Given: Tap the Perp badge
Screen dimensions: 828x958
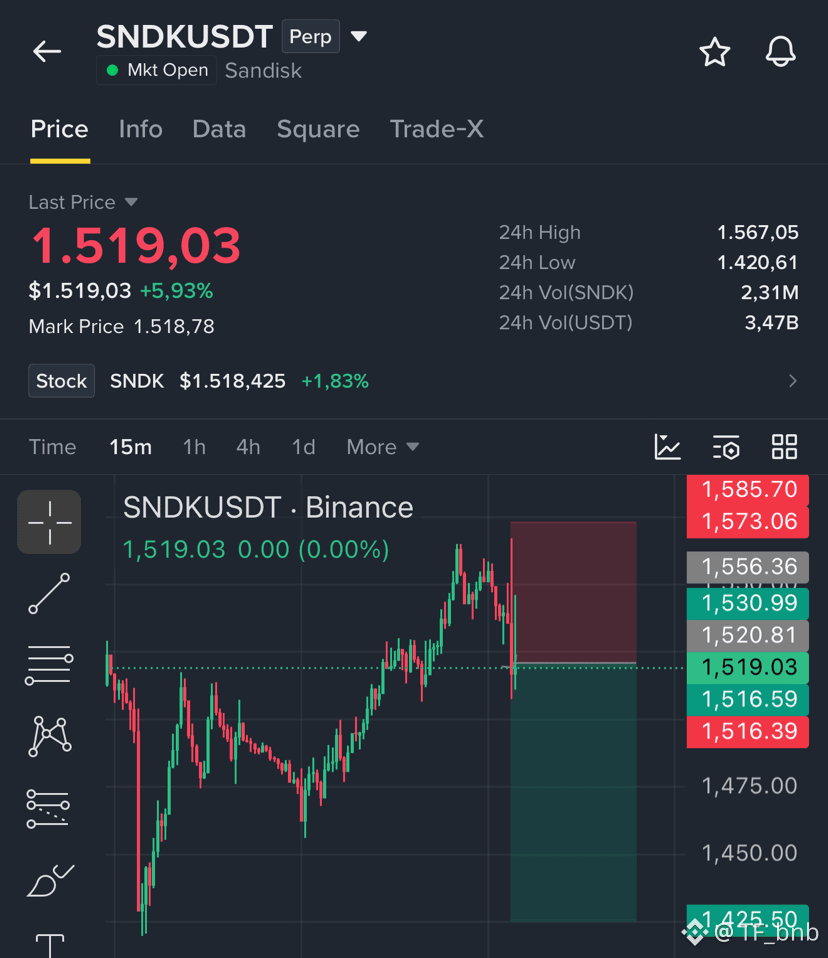Looking at the screenshot, I should [x=310, y=37].
